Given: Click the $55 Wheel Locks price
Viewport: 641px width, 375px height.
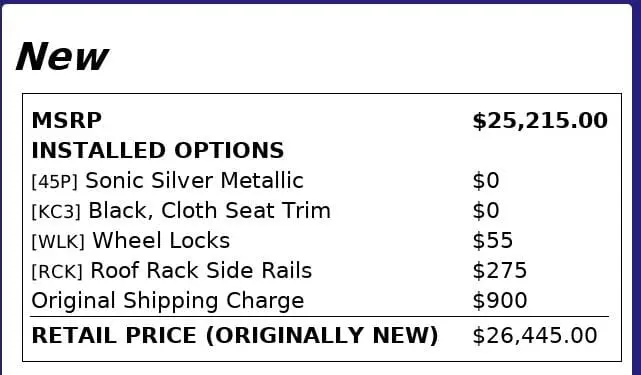Looking at the screenshot, I should pyautogui.click(x=493, y=240).
